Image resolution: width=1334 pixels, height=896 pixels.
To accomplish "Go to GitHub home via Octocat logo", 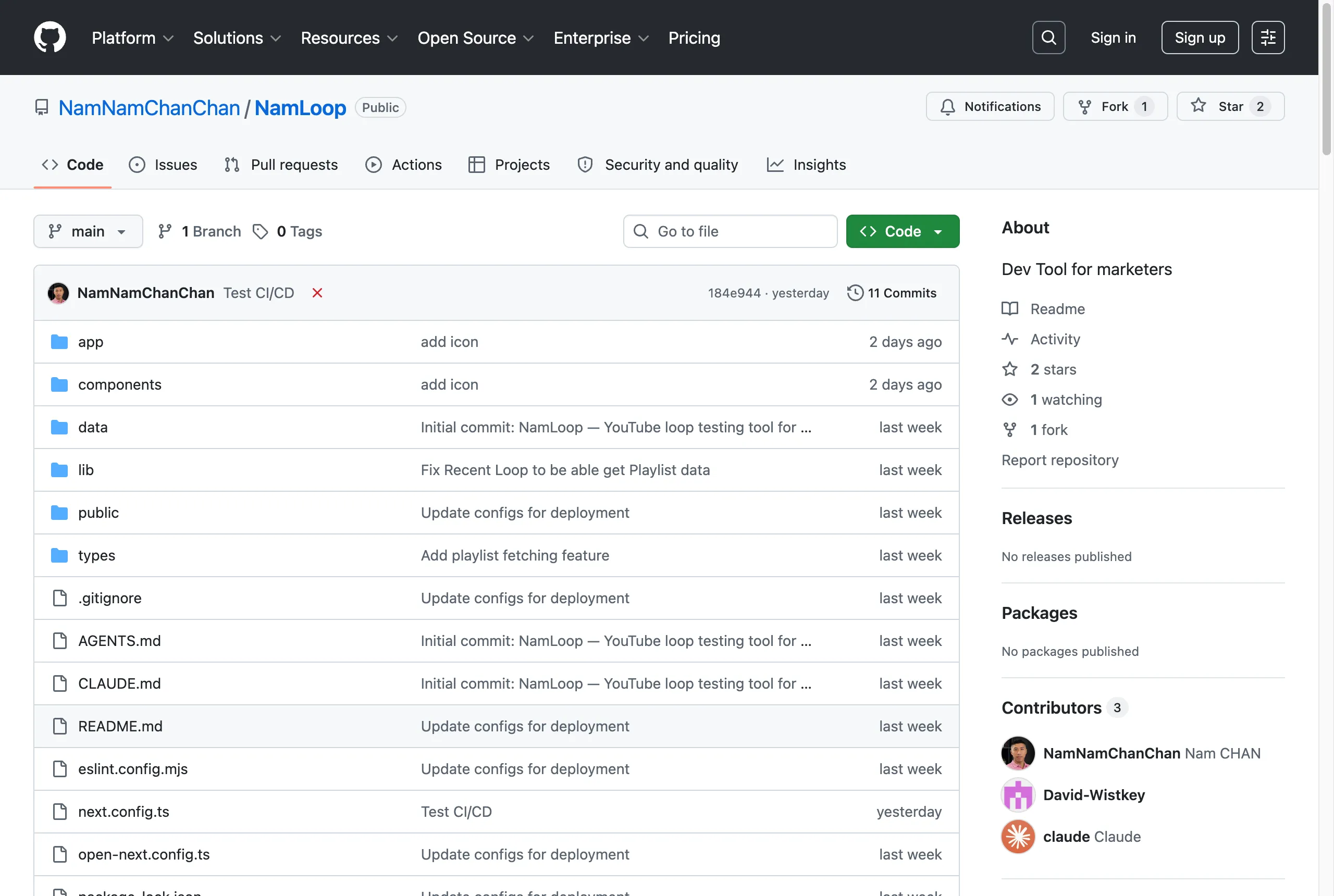I will (x=50, y=37).
